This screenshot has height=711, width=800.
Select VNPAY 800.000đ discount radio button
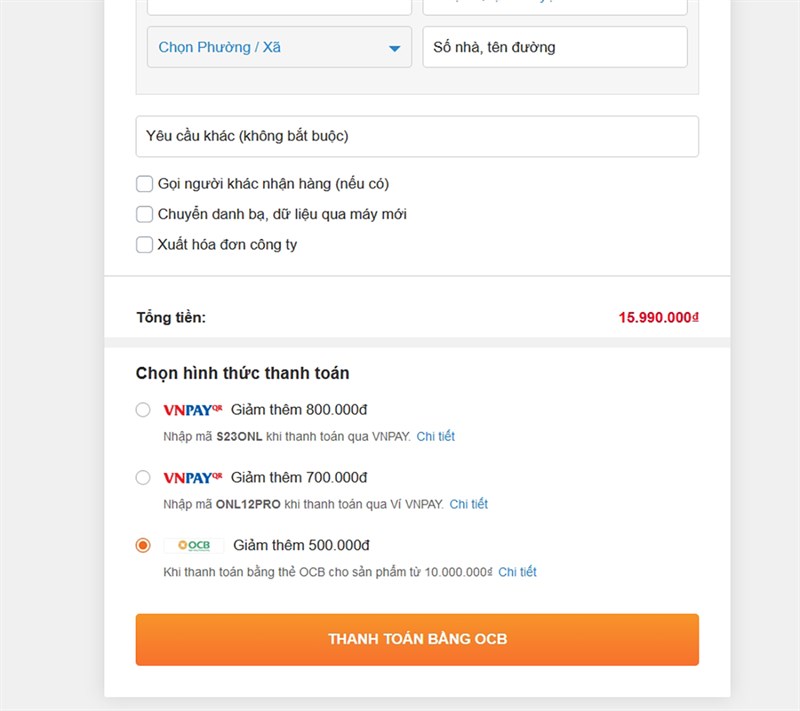coord(143,409)
